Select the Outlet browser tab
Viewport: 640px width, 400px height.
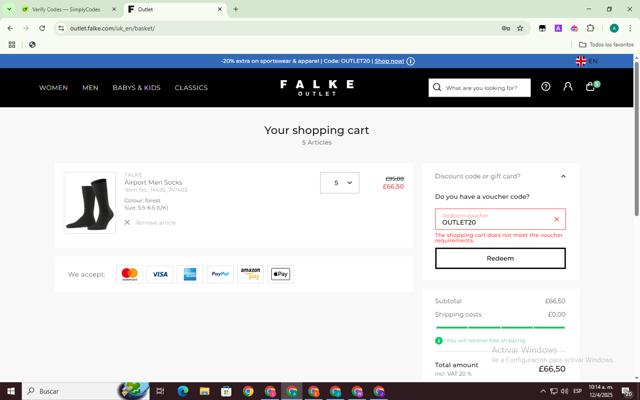coord(176,9)
